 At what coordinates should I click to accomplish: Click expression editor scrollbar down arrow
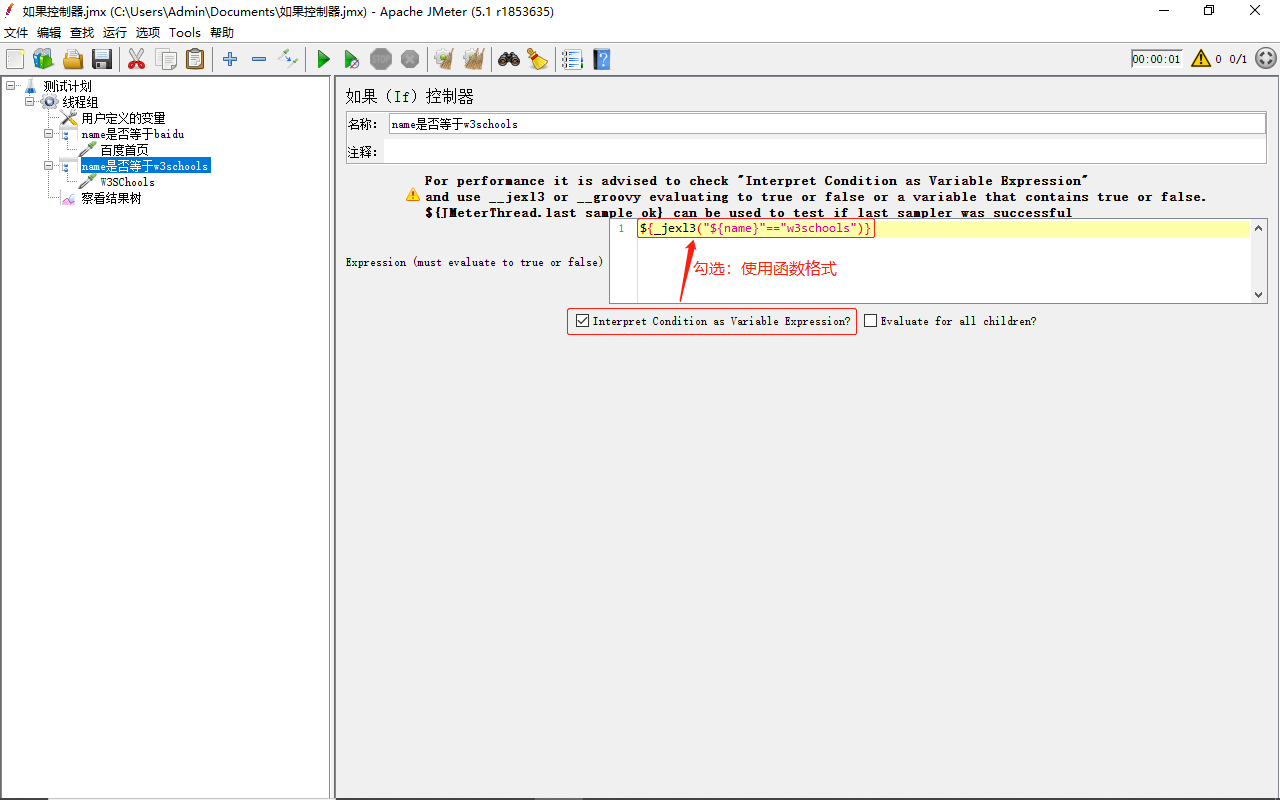(x=1259, y=295)
